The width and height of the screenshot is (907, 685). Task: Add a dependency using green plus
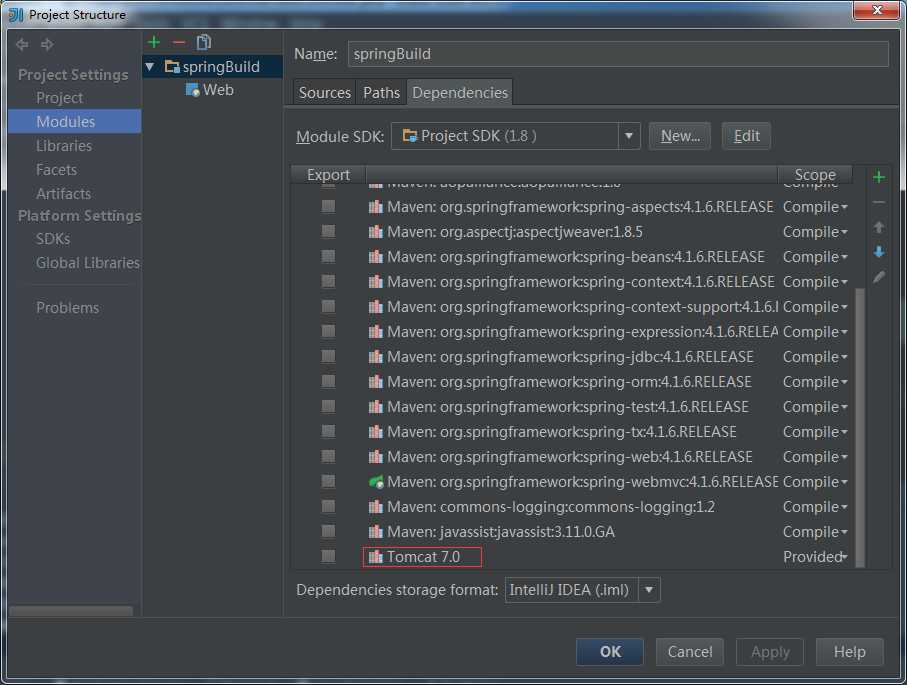tap(879, 177)
